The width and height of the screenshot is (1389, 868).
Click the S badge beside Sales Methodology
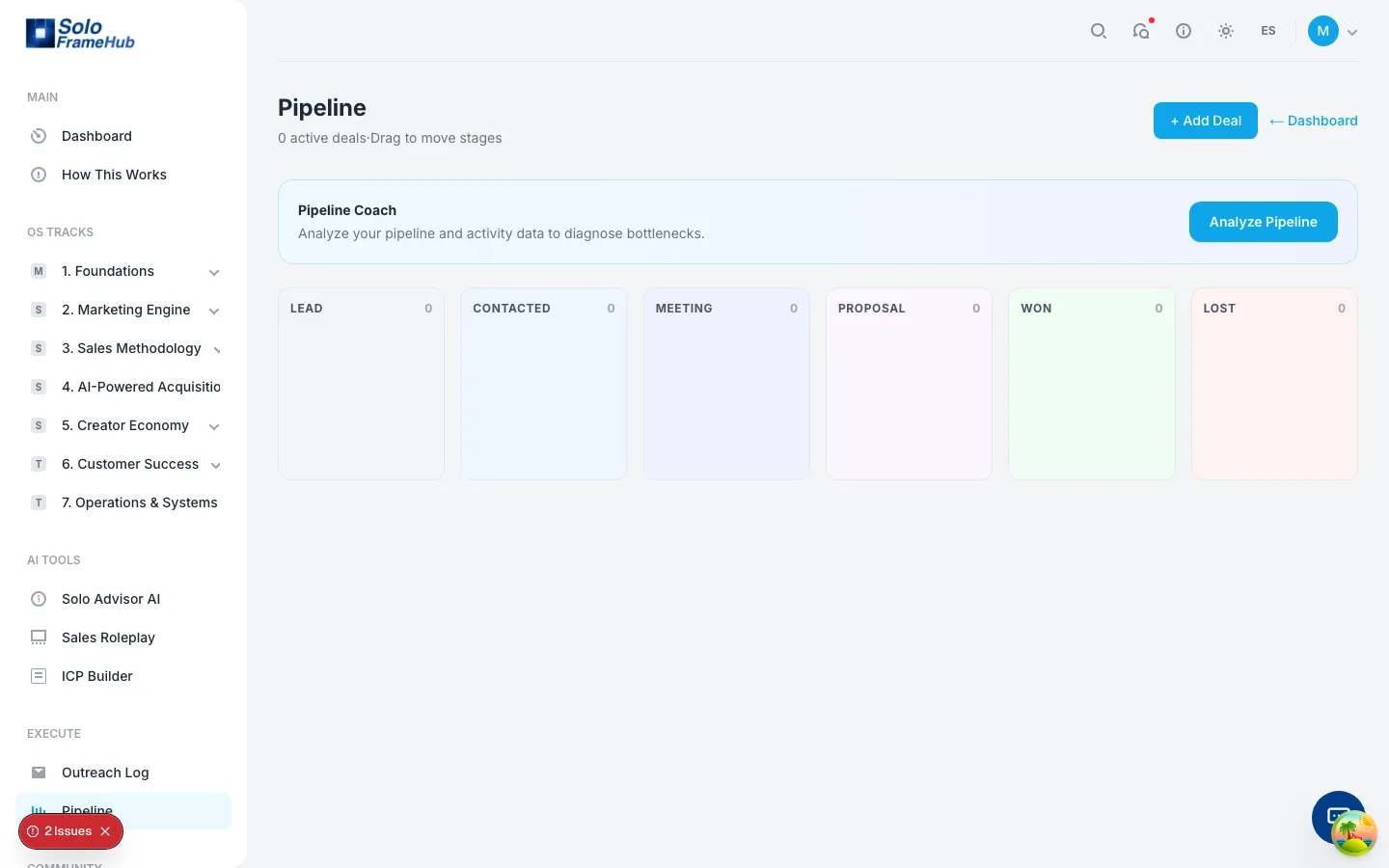pyautogui.click(x=39, y=348)
